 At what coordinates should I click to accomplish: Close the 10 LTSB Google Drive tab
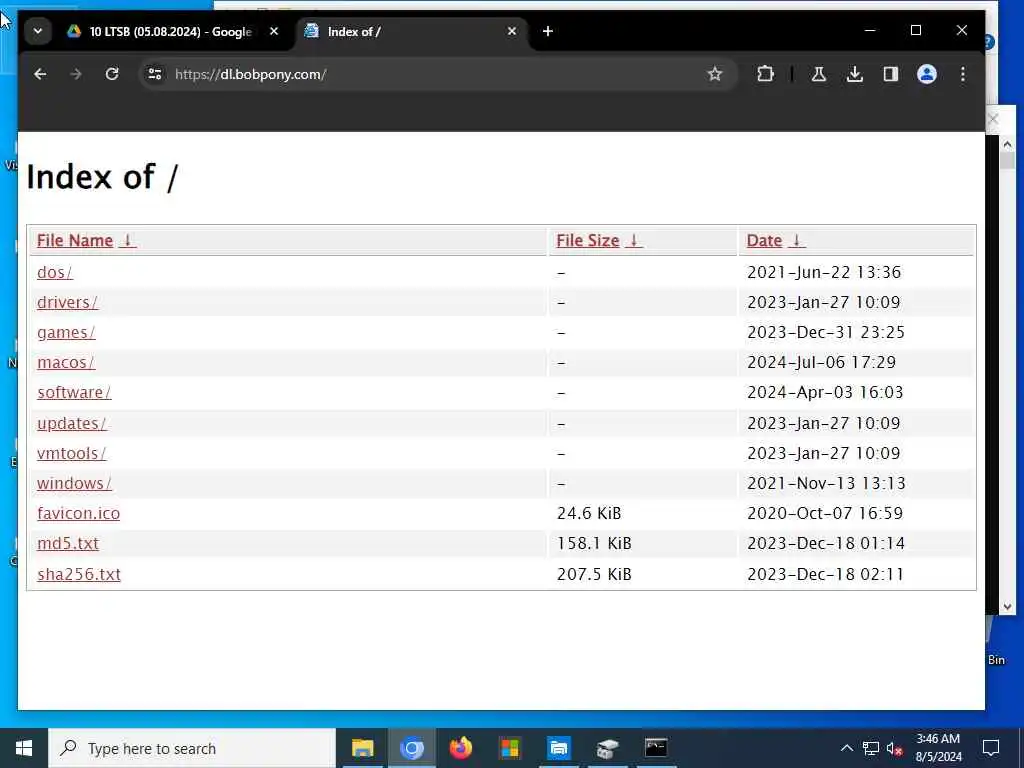[x=274, y=31]
